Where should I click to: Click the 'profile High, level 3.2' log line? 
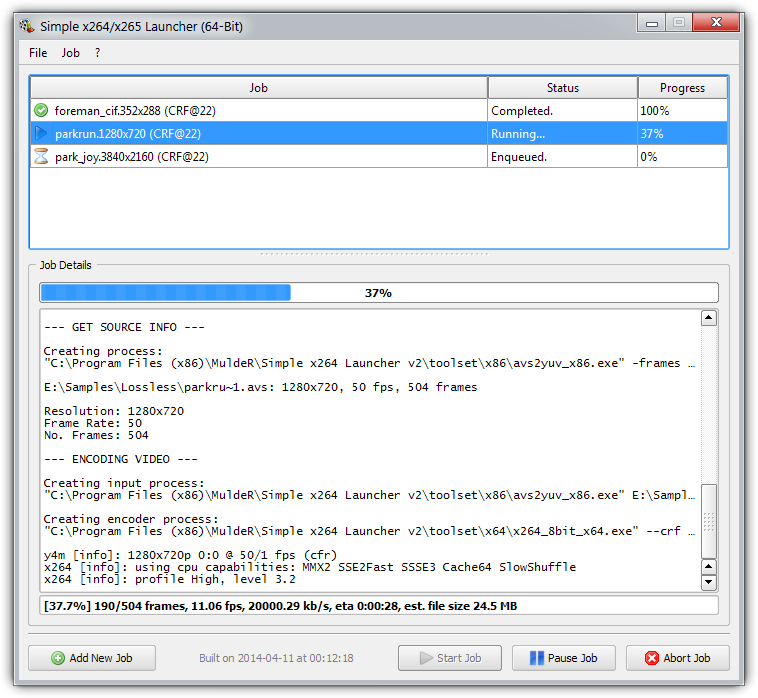[x=170, y=579]
